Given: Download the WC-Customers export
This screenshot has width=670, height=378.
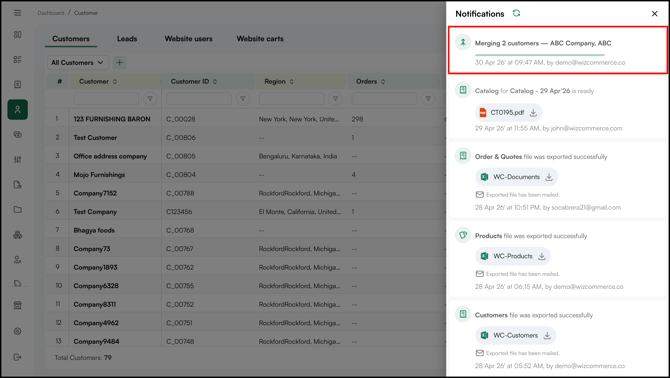Looking at the screenshot, I should click(547, 336).
